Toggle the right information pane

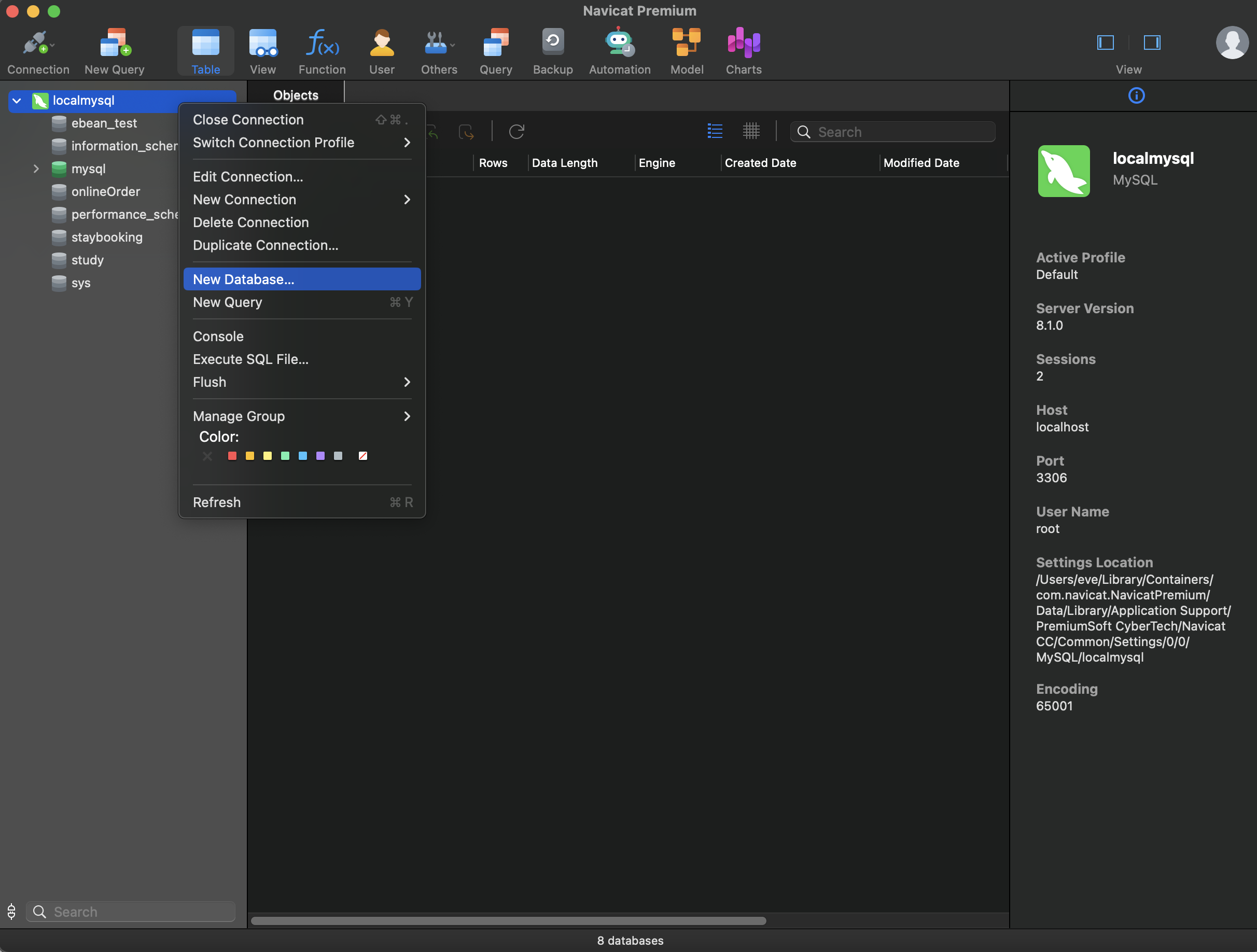1151,41
